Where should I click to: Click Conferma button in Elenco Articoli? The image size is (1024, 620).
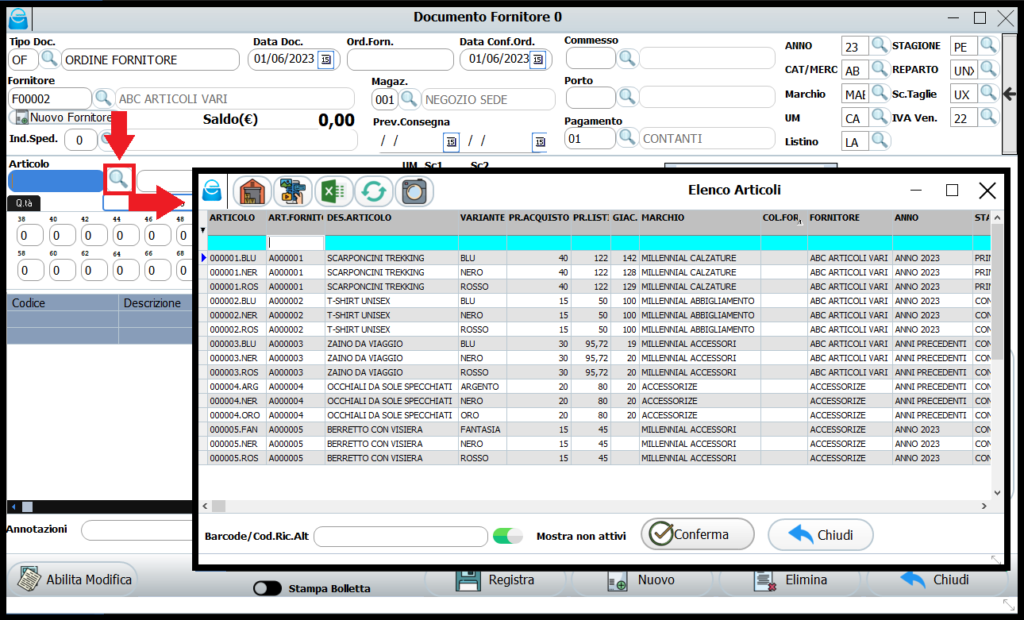click(697, 534)
